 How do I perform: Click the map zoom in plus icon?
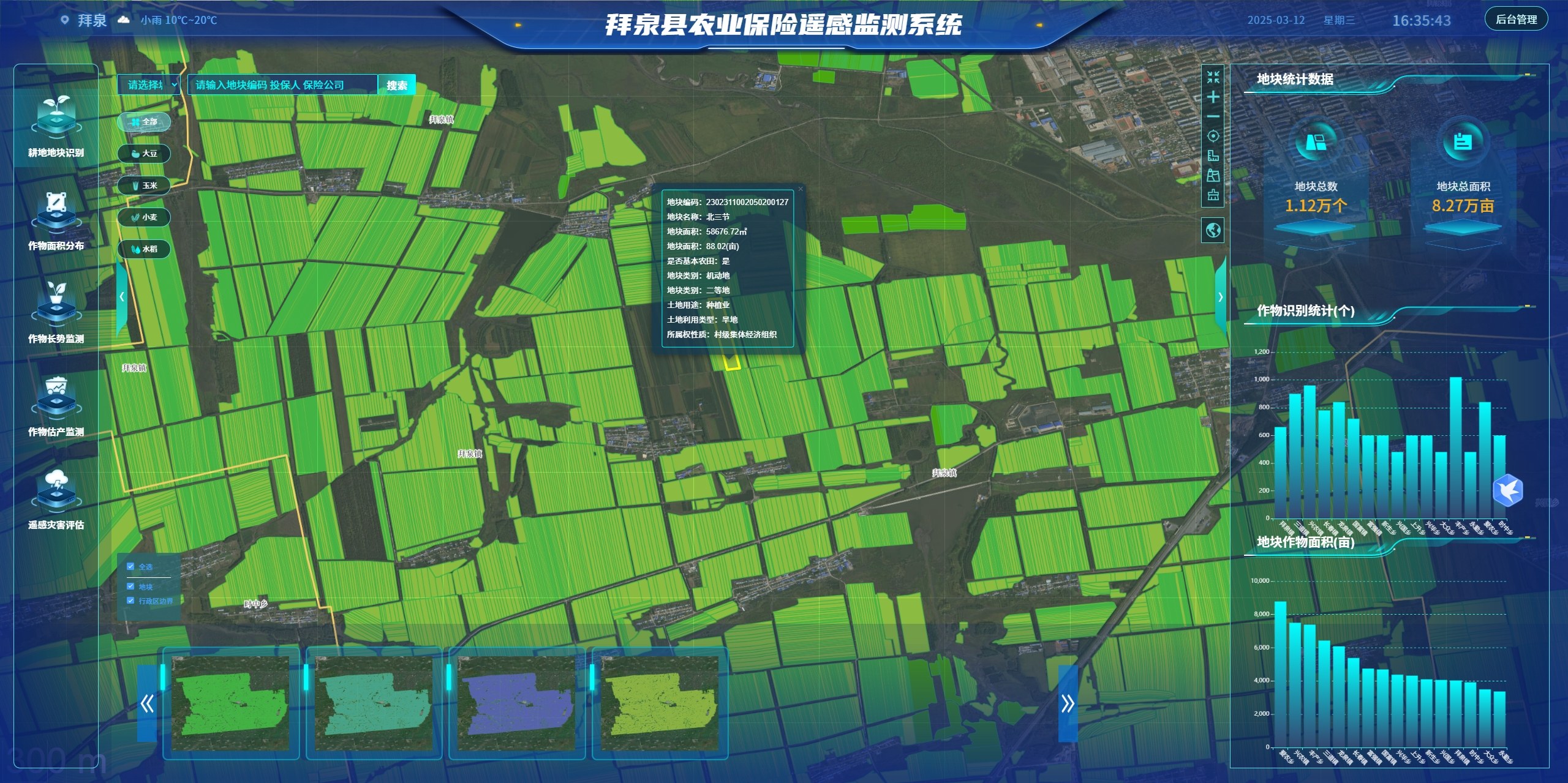coord(1213,97)
